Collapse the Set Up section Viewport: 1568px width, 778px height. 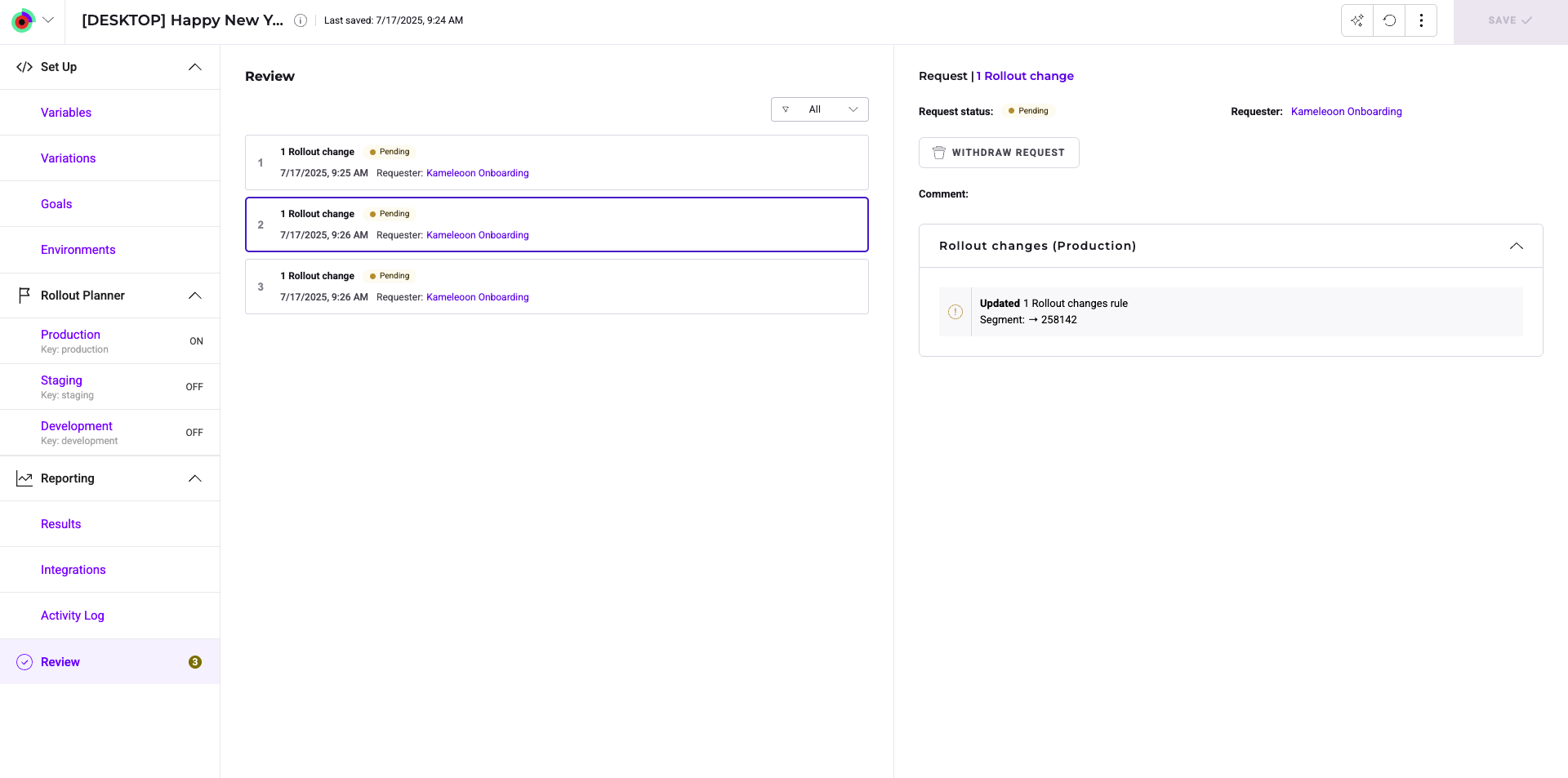194,67
